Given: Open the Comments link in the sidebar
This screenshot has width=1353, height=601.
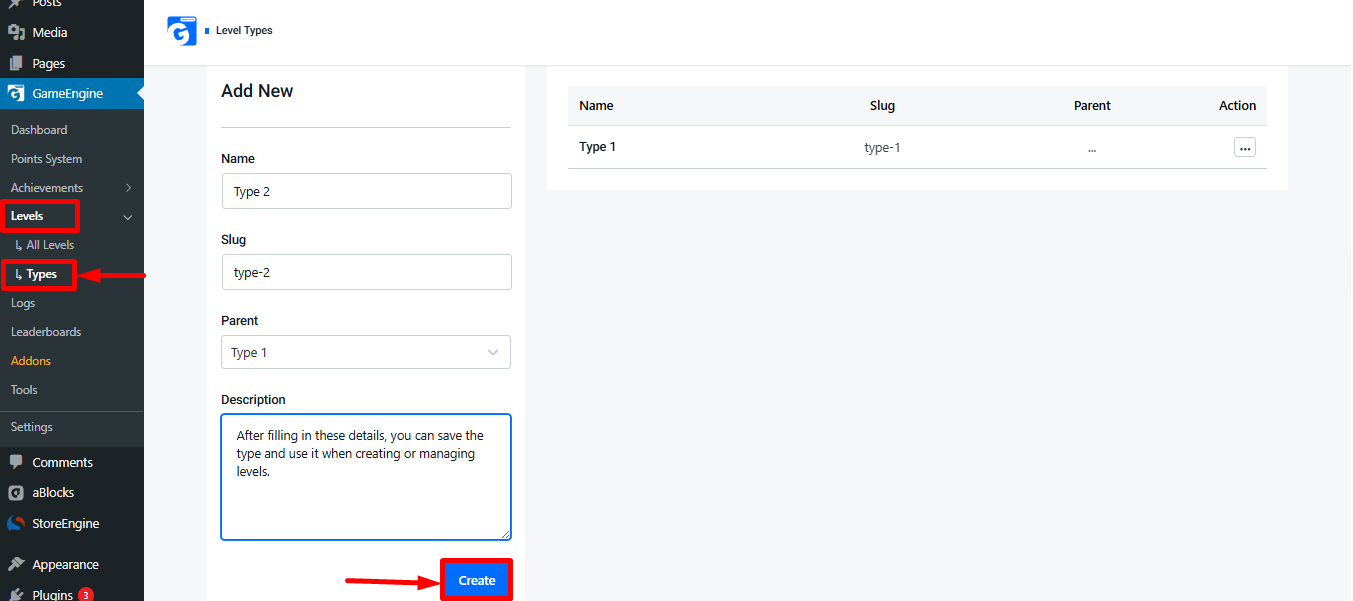Looking at the screenshot, I should (x=62, y=462).
